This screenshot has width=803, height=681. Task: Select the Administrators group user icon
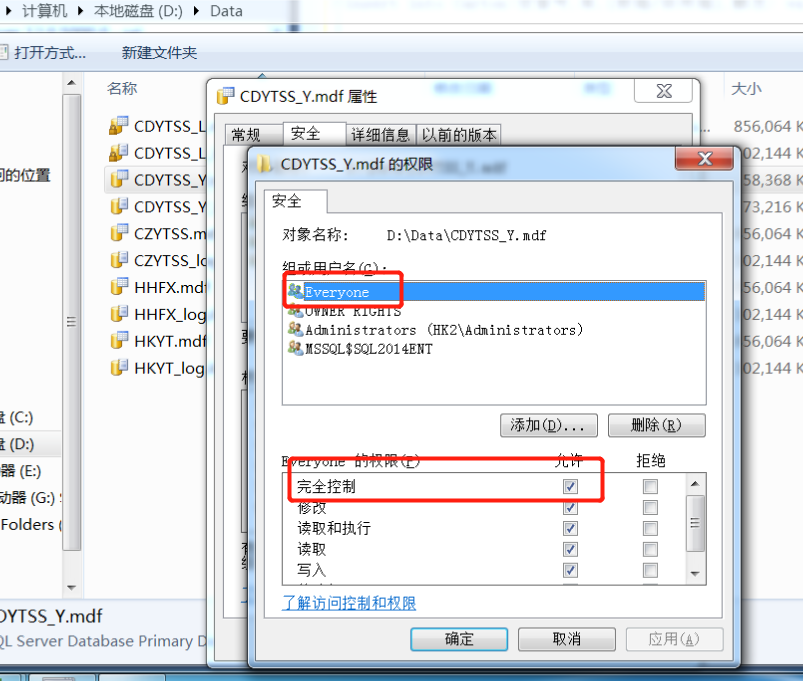coord(295,329)
